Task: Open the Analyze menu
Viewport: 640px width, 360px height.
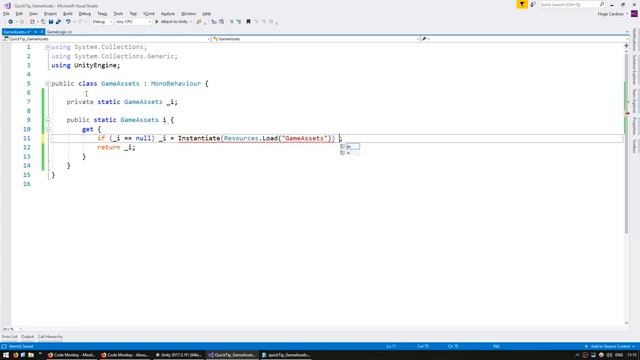Action: (167, 14)
